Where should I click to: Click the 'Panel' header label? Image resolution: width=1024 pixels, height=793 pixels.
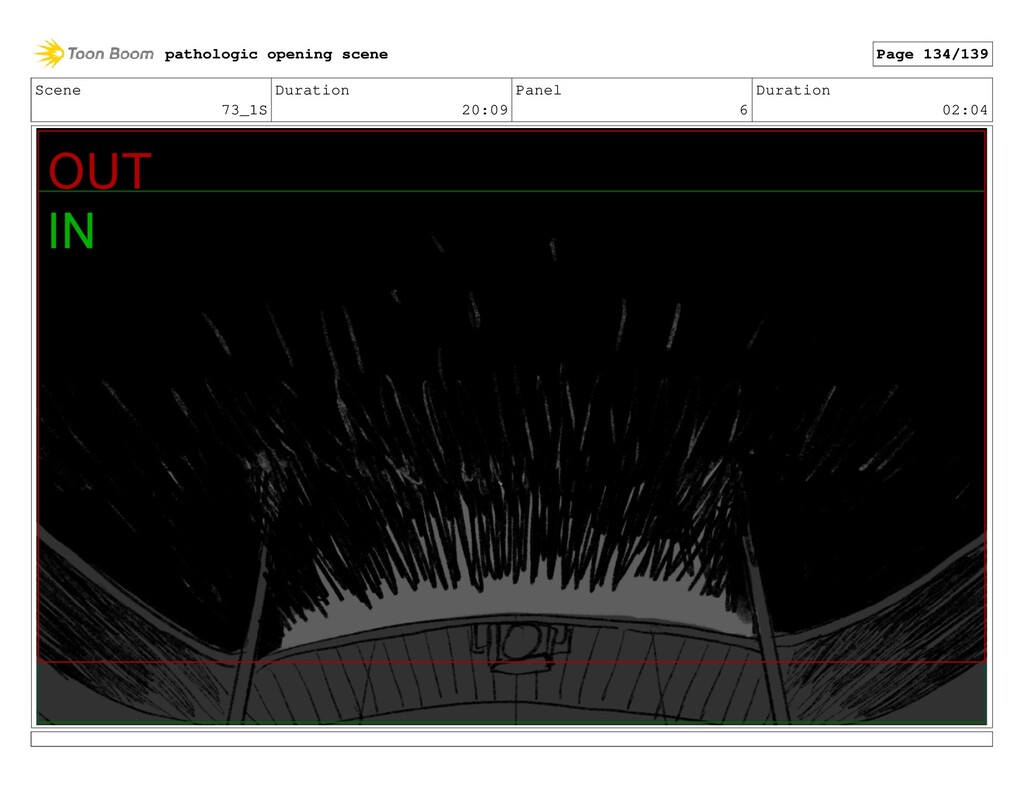pyautogui.click(x=538, y=90)
